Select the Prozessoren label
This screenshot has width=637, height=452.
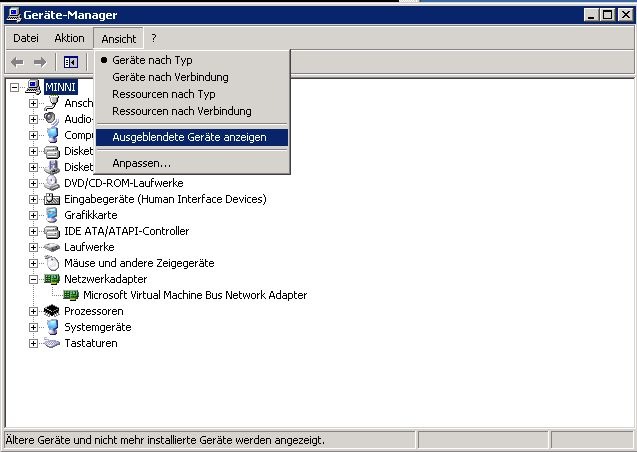(x=94, y=311)
